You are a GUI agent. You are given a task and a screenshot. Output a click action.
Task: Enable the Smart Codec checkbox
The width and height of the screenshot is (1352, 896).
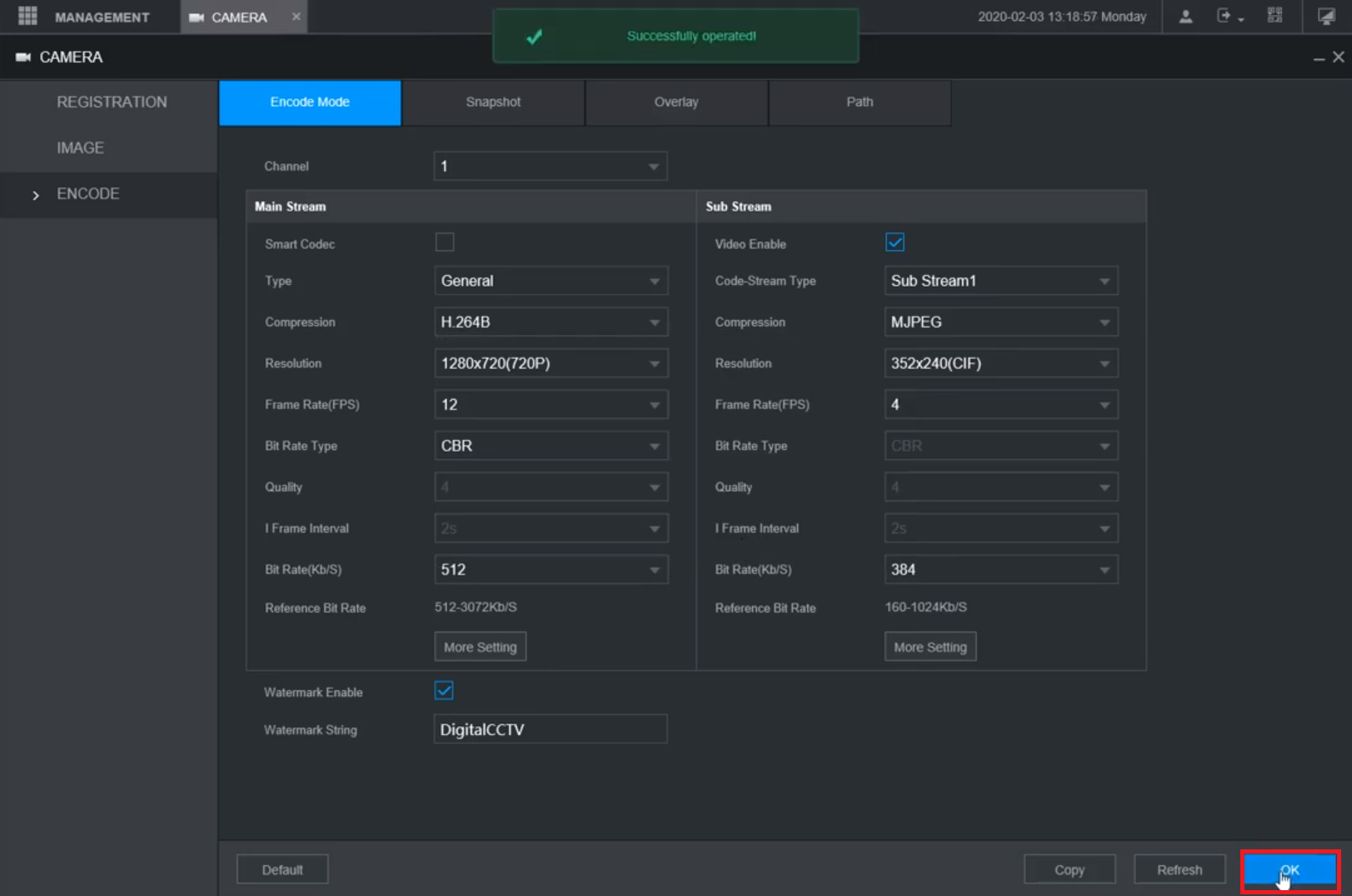445,243
